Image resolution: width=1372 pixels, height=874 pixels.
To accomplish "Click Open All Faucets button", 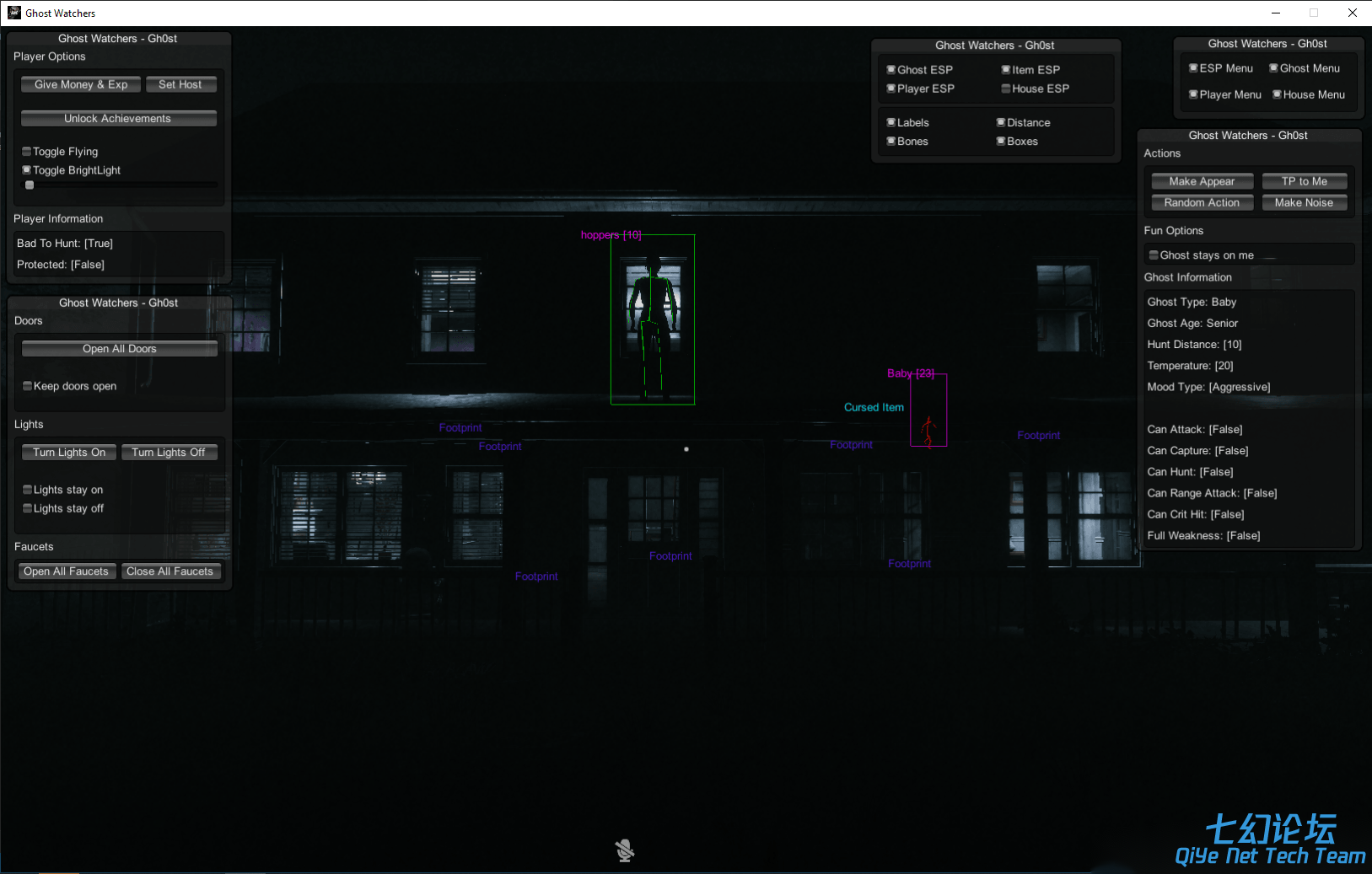I will (67, 571).
